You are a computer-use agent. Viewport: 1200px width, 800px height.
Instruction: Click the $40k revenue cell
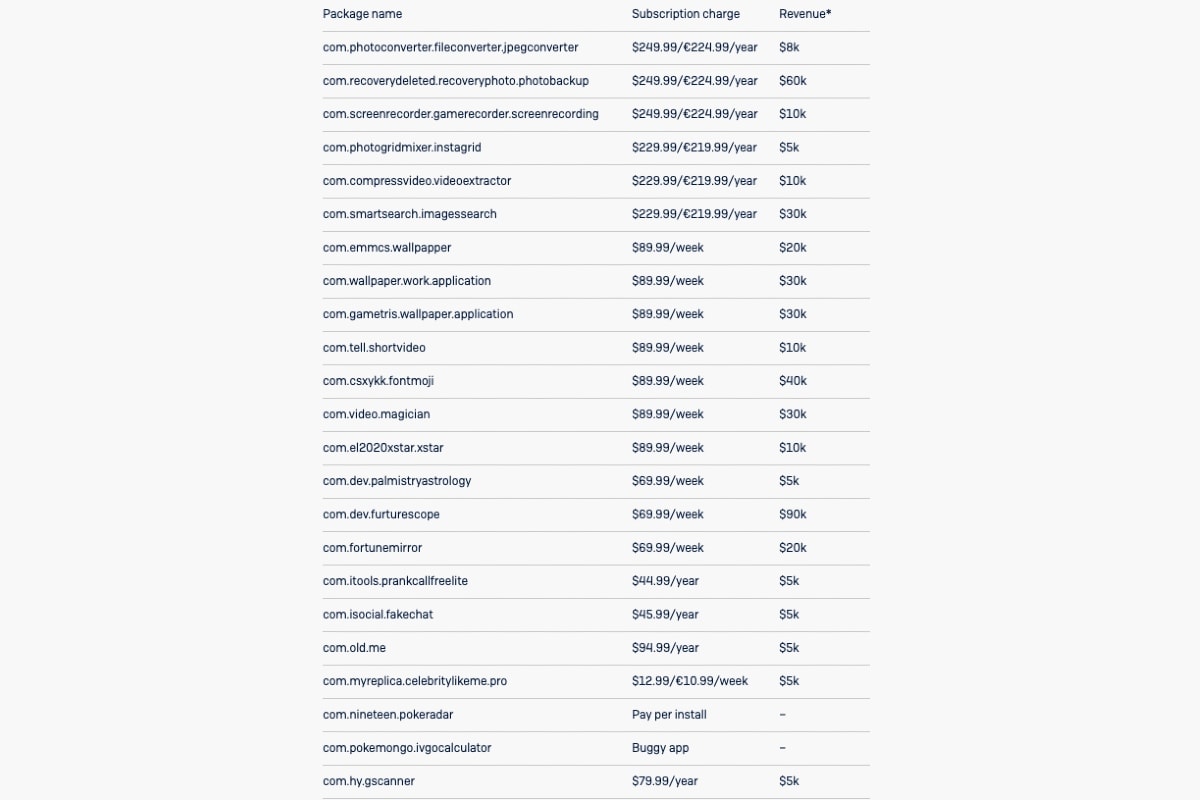point(793,381)
